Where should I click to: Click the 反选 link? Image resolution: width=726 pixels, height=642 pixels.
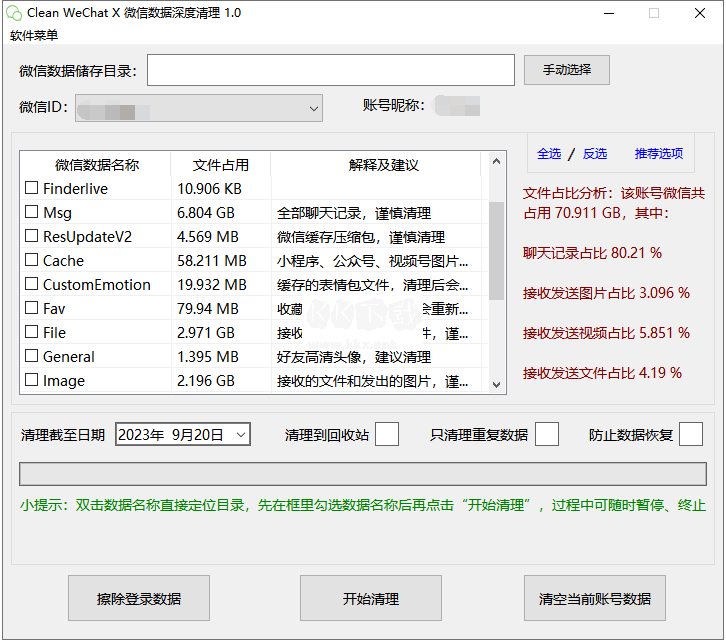pyautogui.click(x=595, y=153)
